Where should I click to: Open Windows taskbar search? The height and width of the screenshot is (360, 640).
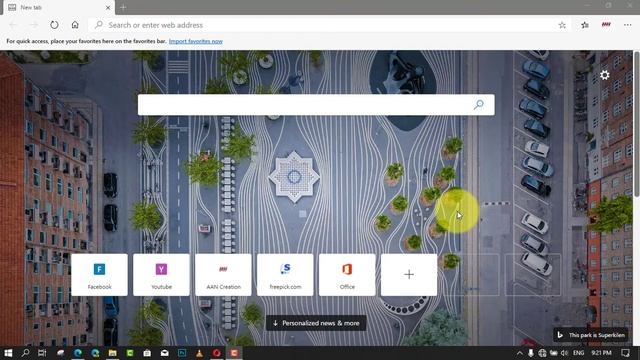[x=25, y=353]
